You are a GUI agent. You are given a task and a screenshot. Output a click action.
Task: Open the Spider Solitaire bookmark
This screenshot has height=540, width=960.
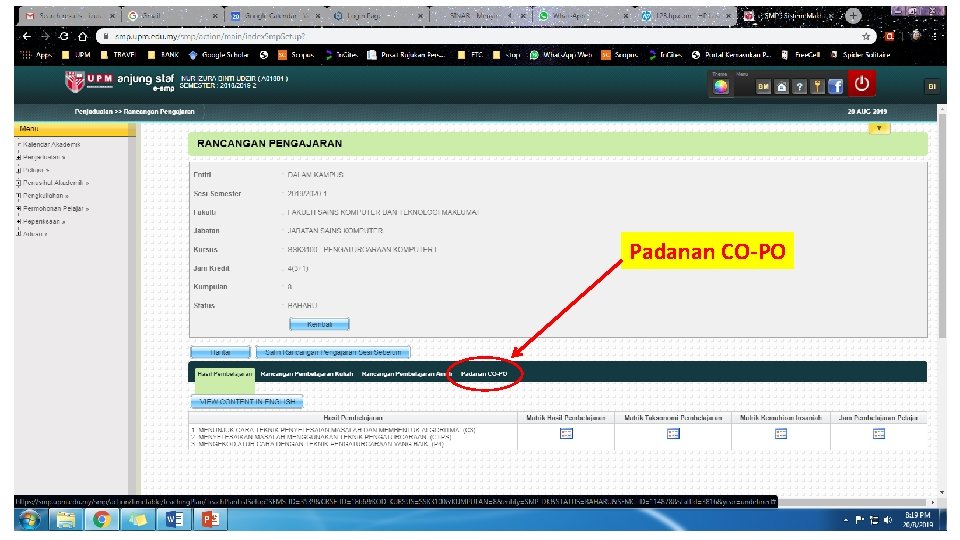860,55
